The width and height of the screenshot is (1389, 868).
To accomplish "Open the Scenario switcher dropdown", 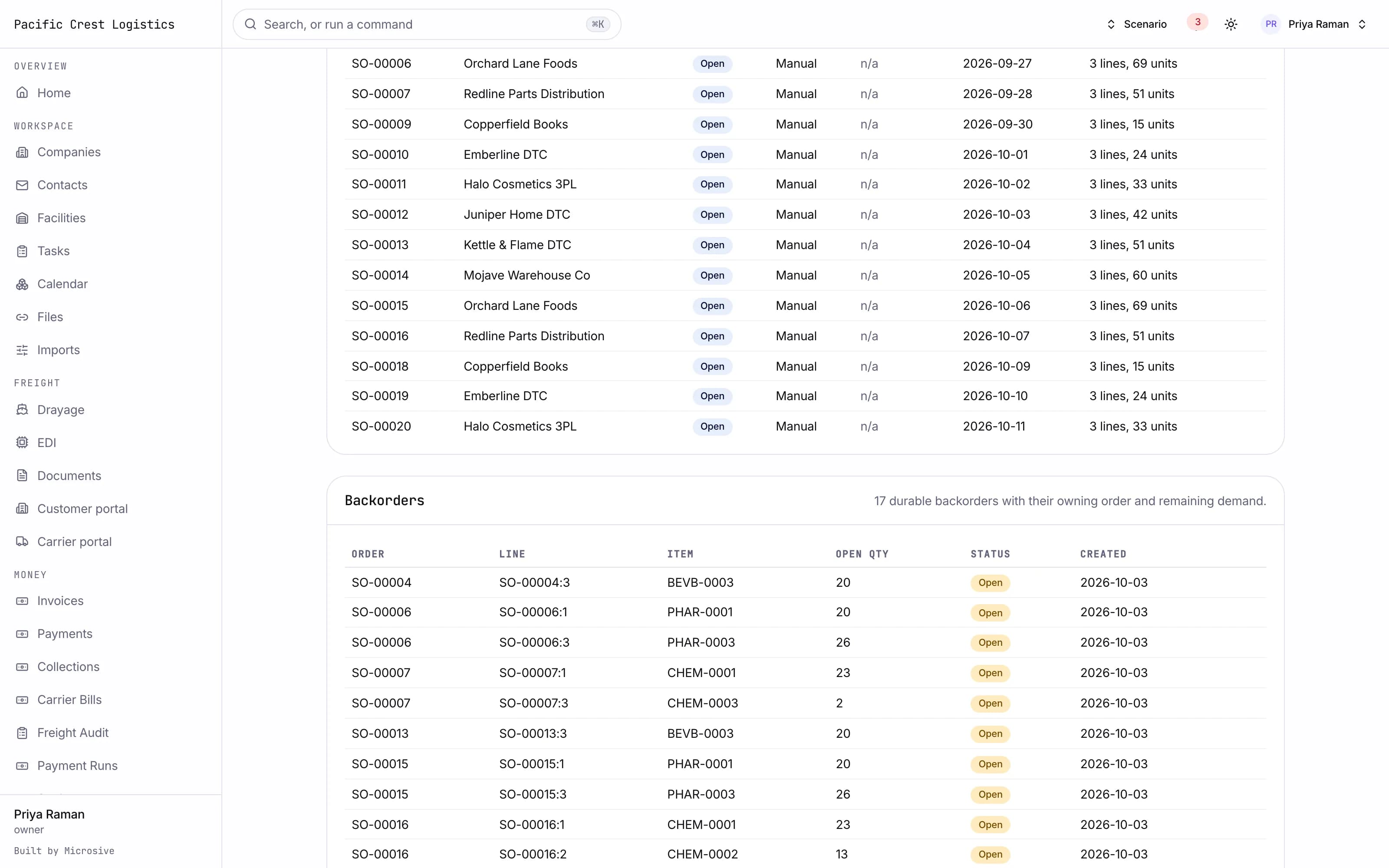I will (1136, 24).
